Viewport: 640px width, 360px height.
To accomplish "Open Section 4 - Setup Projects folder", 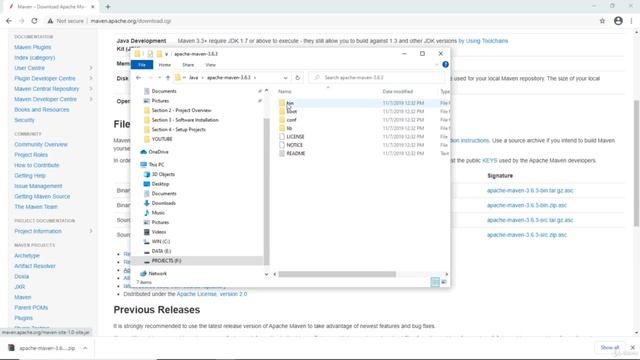I will (178, 129).
